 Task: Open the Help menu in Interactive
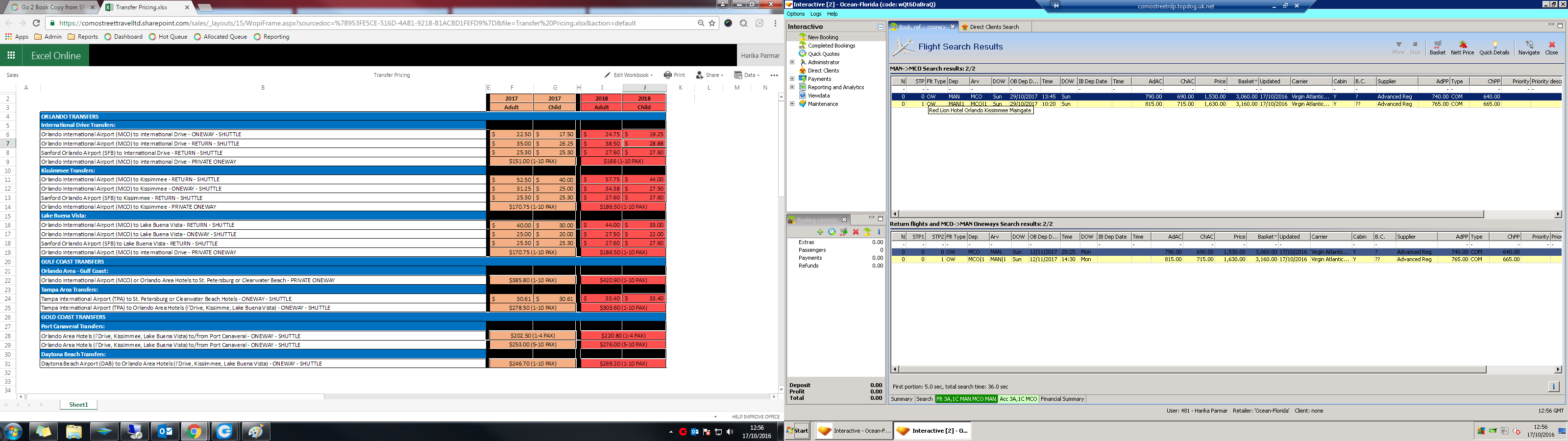click(832, 14)
